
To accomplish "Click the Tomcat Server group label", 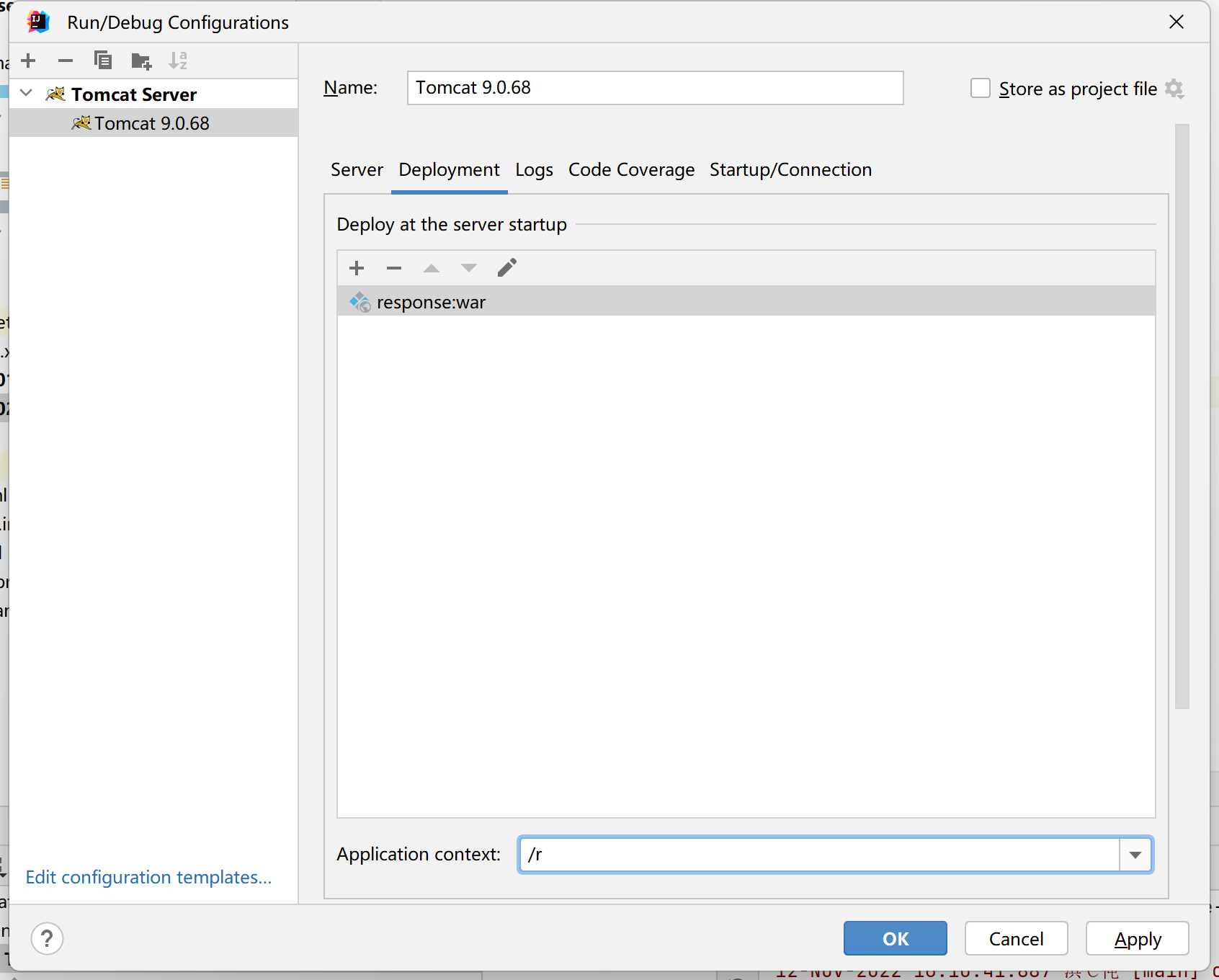I will 134,94.
